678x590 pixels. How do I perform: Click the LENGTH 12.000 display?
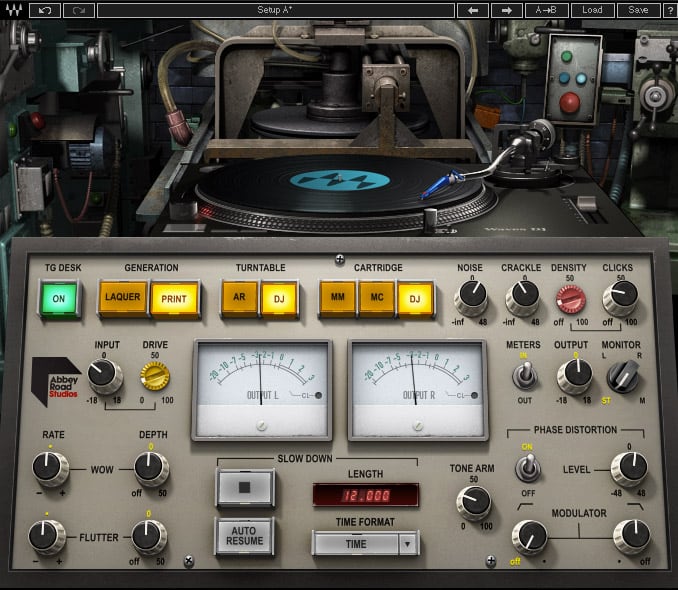365,495
